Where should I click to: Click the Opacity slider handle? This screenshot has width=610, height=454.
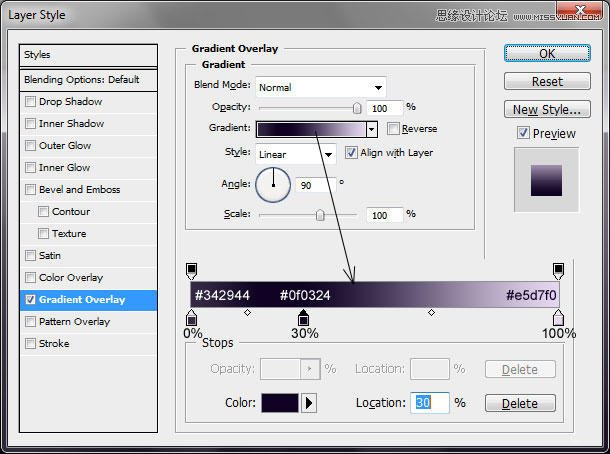point(357,108)
